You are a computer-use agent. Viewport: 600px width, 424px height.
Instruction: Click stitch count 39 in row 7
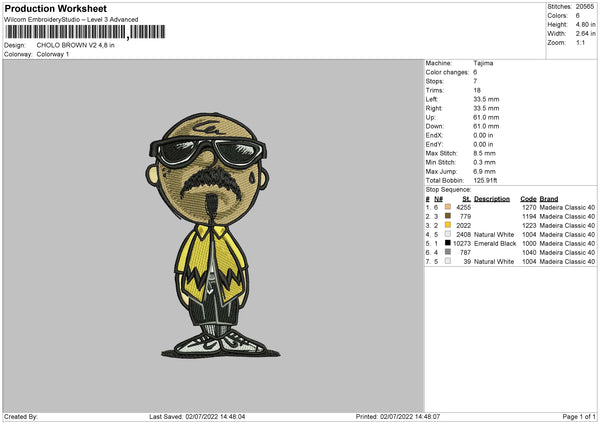point(467,262)
